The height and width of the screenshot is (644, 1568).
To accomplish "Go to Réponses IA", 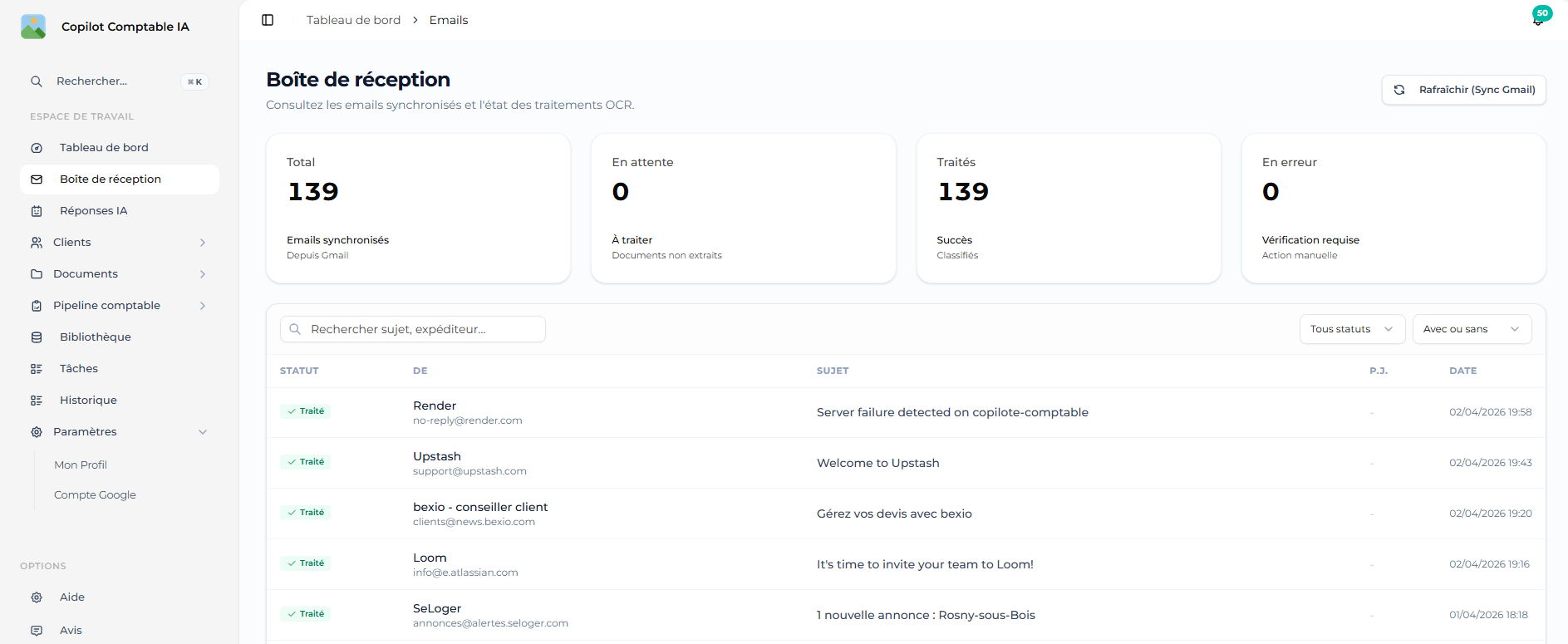I will pyautogui.click(x=120, y=211).
